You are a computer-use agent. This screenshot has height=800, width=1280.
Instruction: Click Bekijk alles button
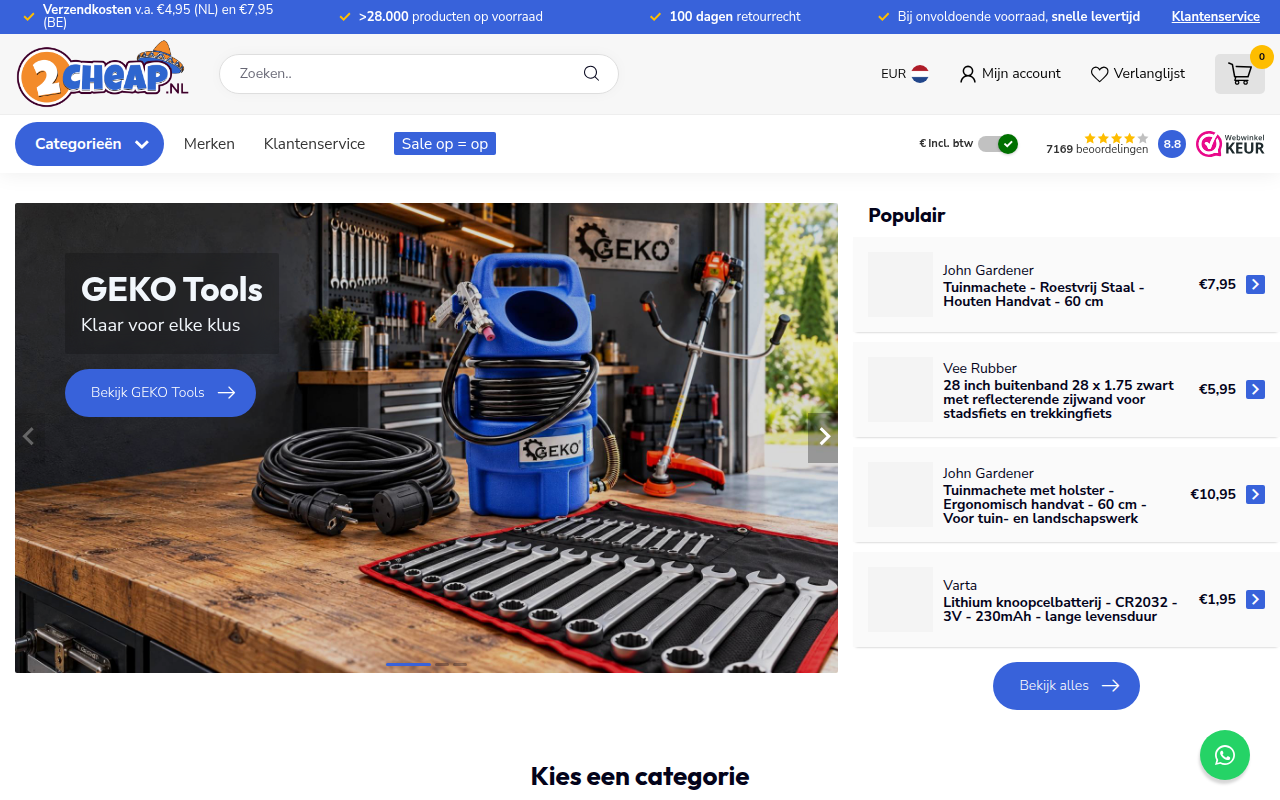(1066, 686)
